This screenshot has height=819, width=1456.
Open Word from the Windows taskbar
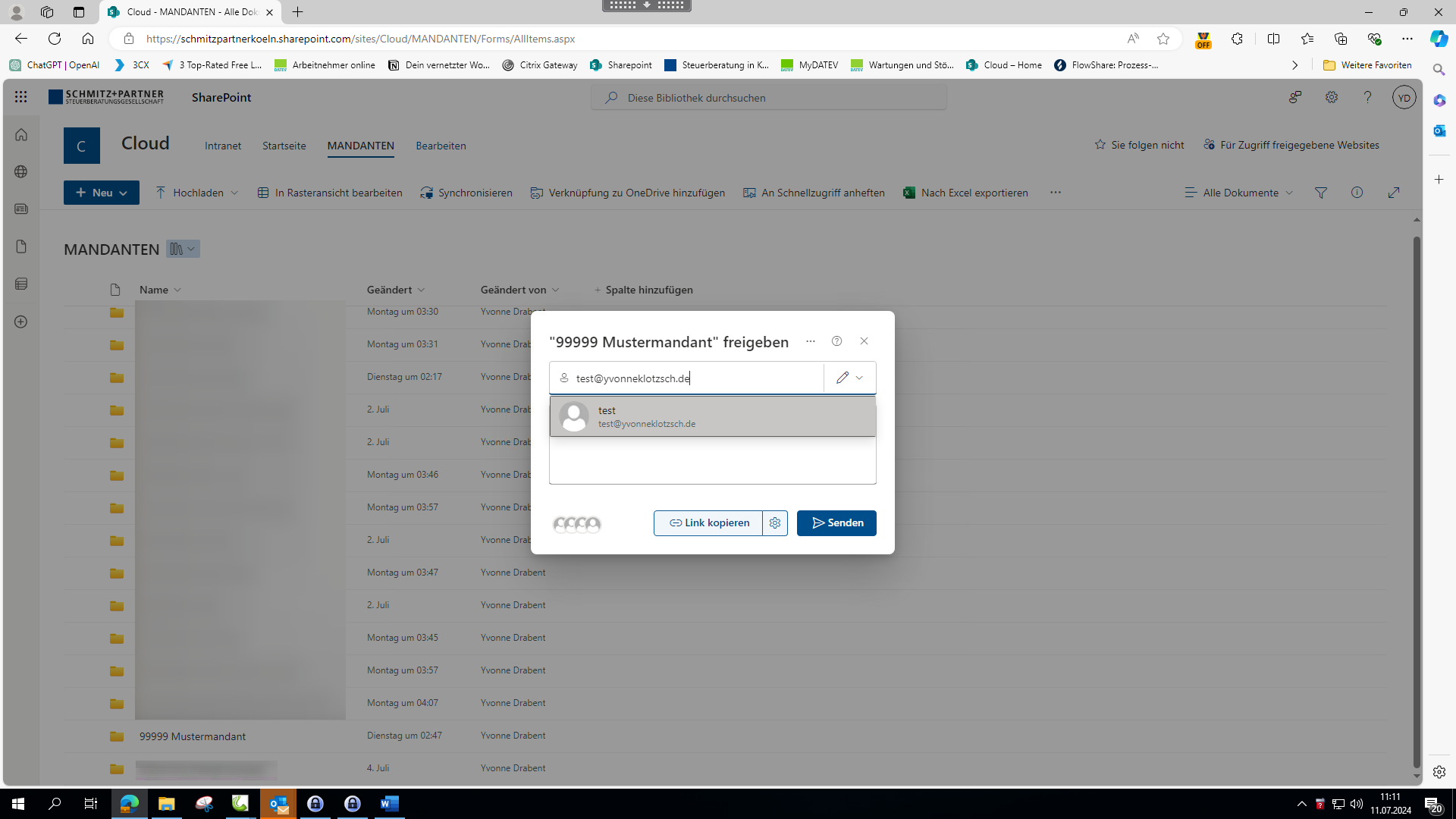(x=389, y=804)
